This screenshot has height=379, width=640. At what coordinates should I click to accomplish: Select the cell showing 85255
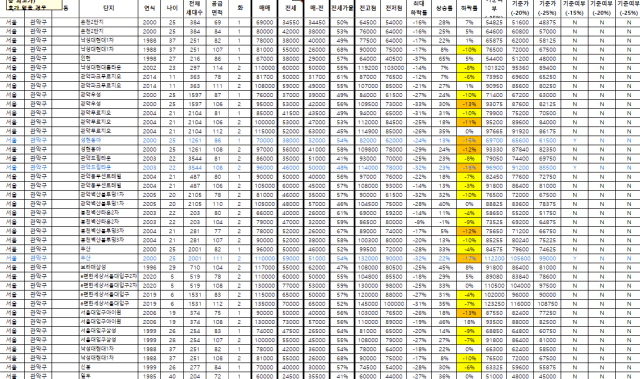click(494, 240)
